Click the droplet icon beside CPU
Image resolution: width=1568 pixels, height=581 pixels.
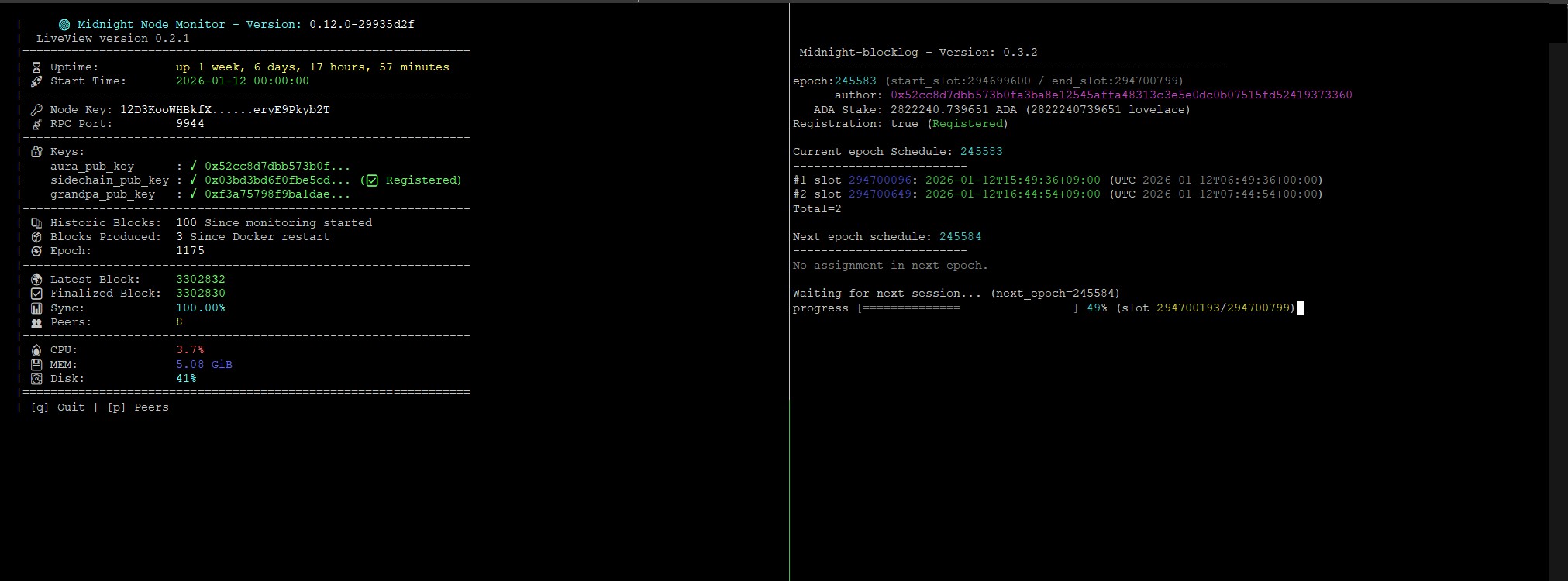(36, 350)
